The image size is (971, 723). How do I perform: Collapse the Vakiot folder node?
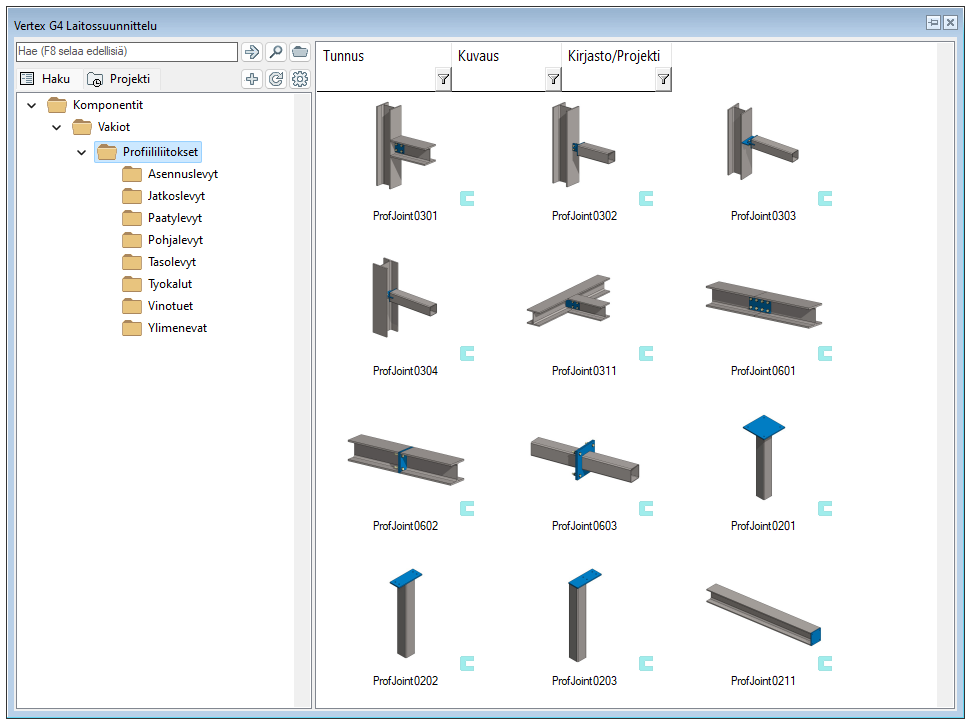[57, 127]
